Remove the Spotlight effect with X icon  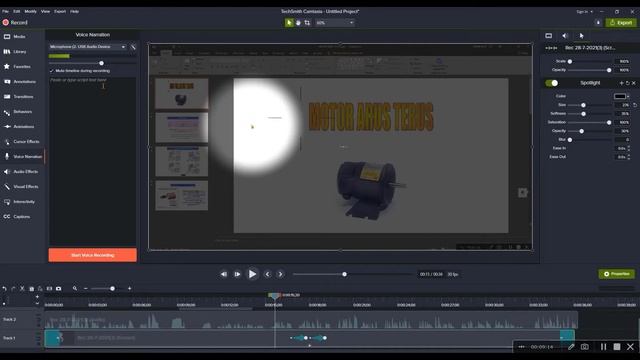pyautogui.click(x=634, y=83)
